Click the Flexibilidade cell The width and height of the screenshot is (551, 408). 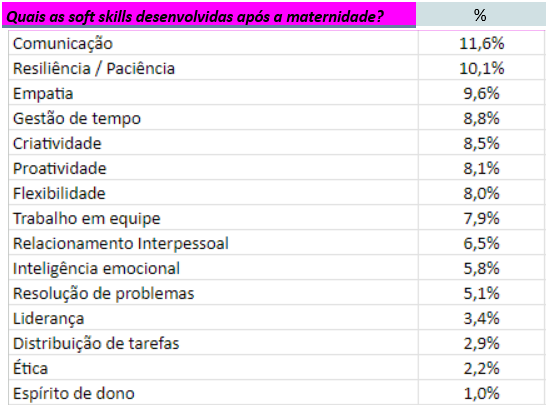tap(213, 193)
